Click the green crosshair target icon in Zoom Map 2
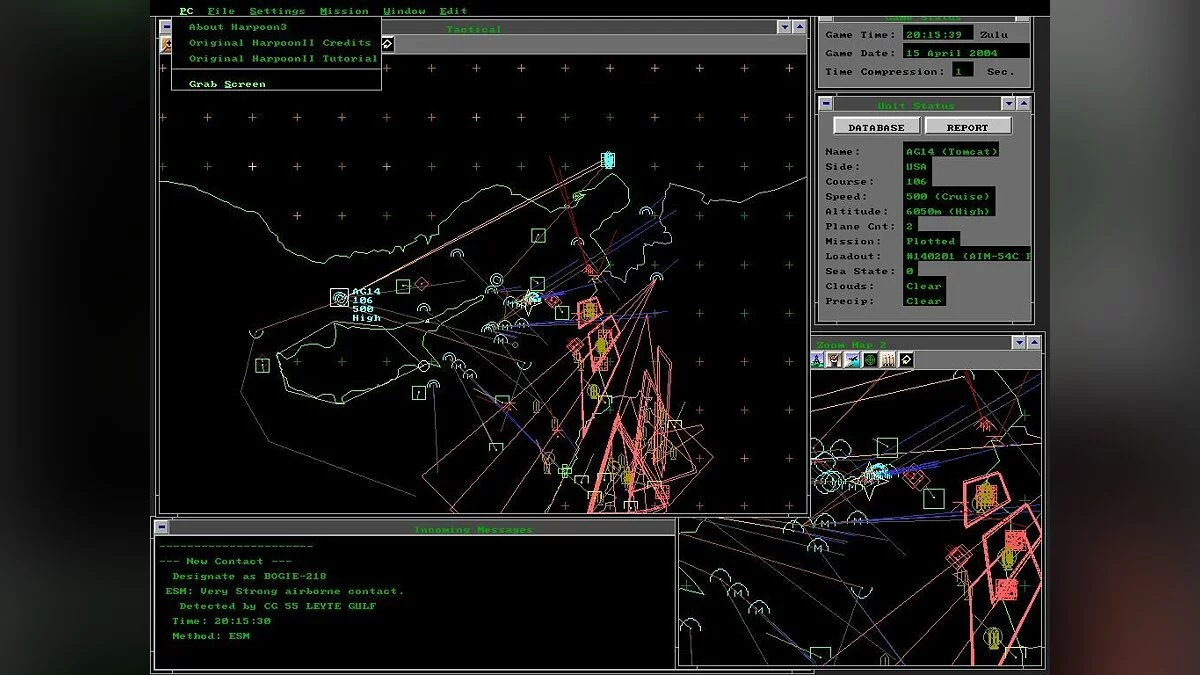 coord(870,360)
